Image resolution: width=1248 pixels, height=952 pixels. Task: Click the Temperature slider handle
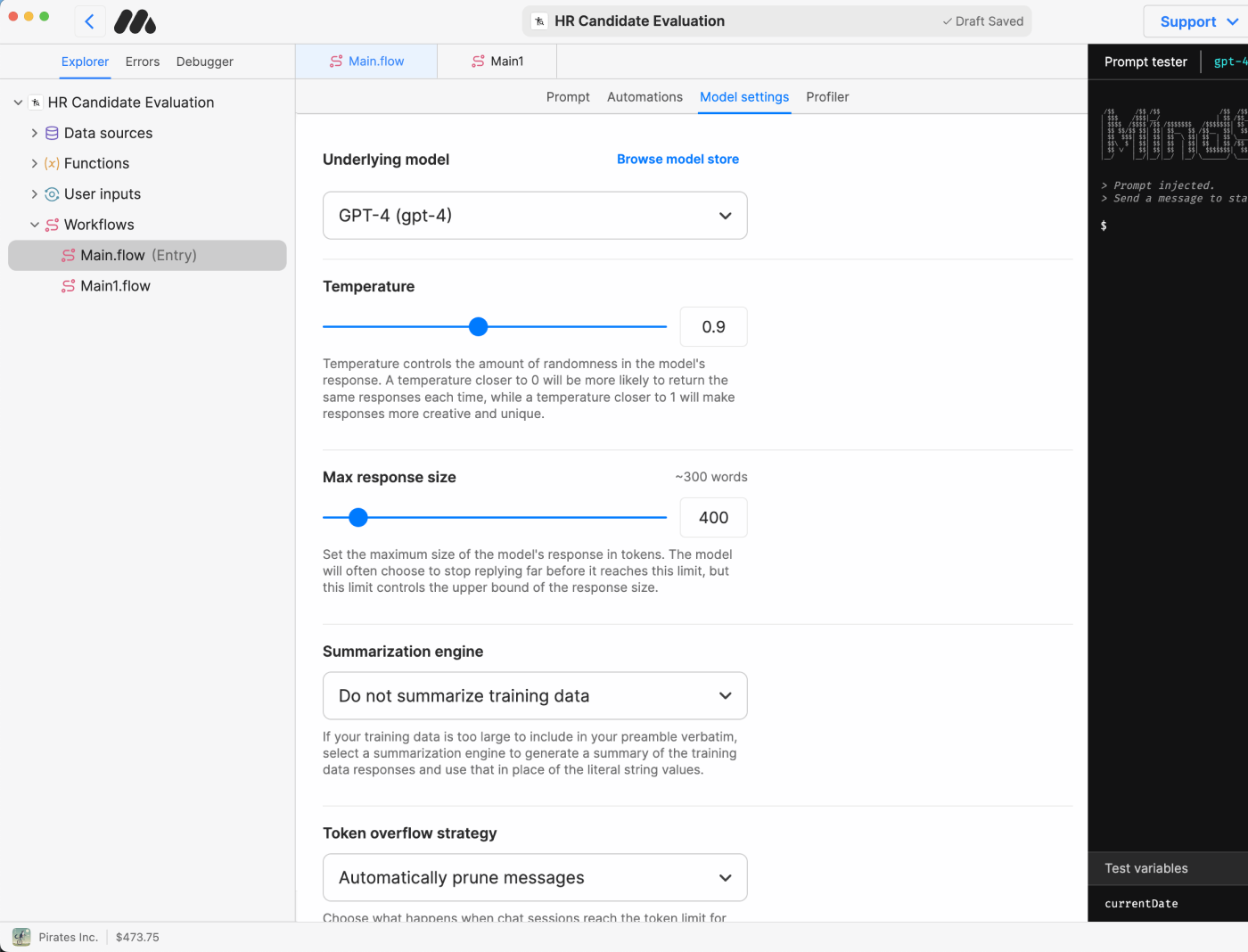pyautogui.click(x=479, y=327)
